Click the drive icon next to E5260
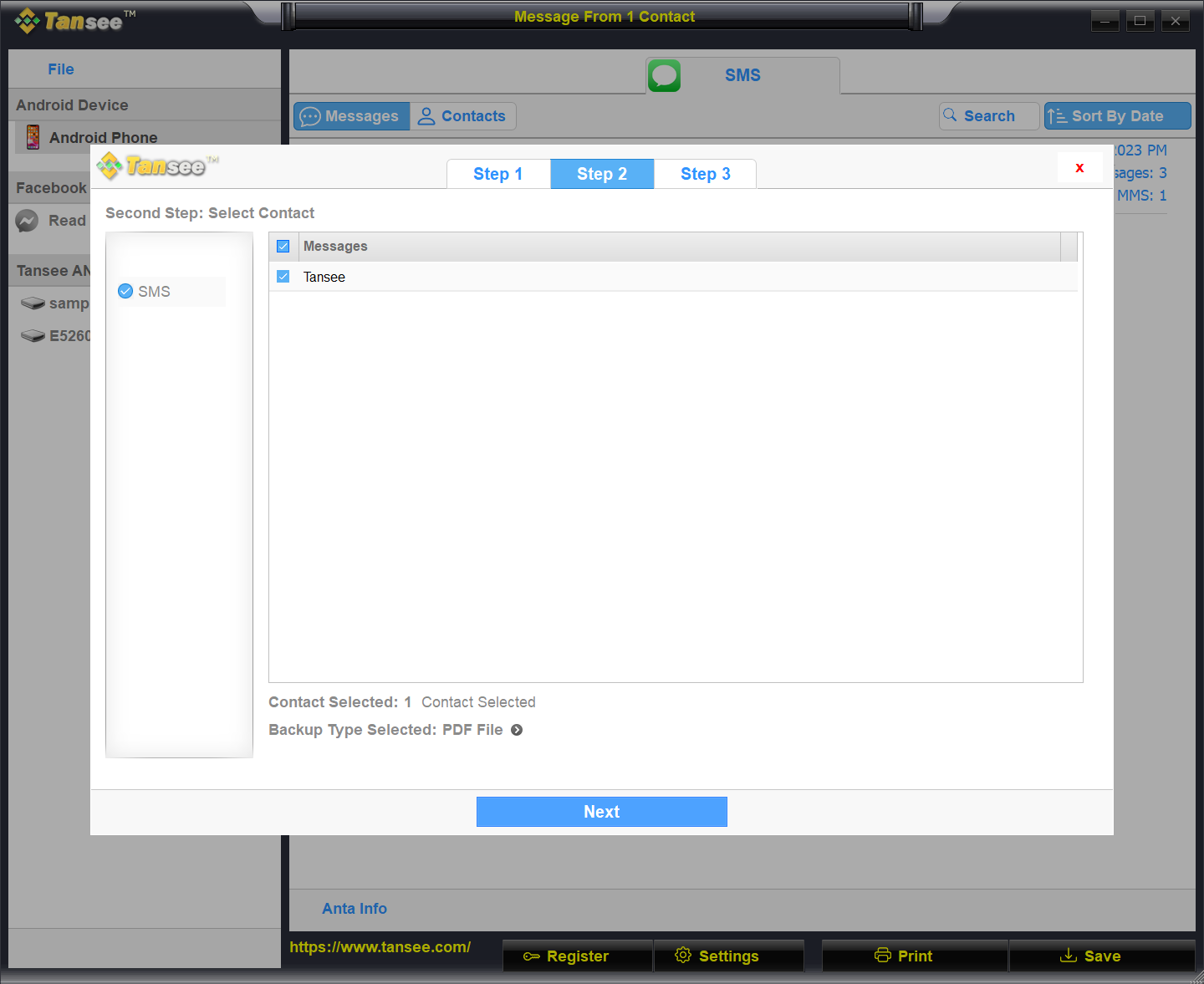Image resolution: width=1204 pixels, height=984 pixels. [x=33, y=336]
